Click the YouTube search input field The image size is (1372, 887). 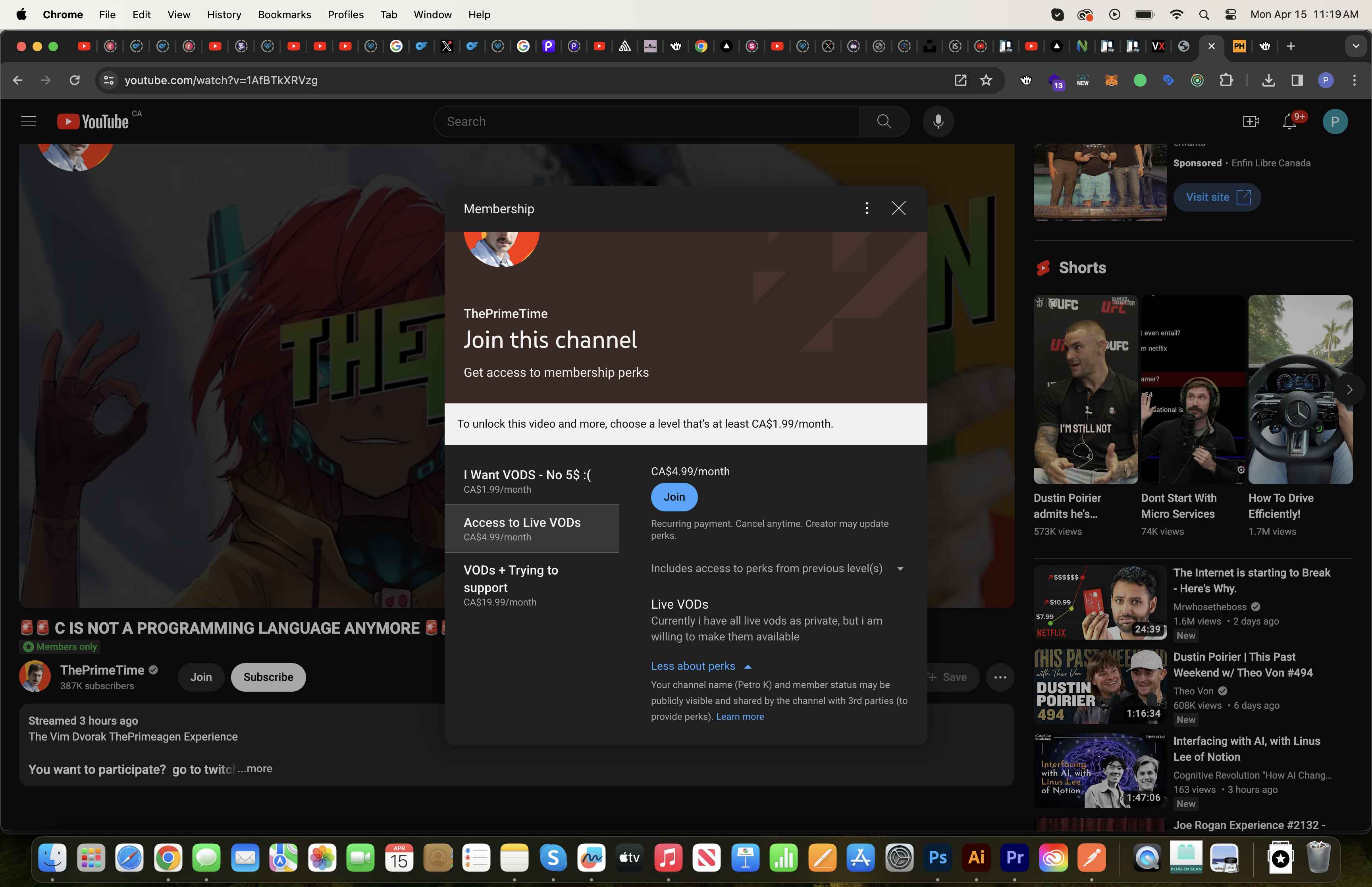pyautogui.click(x=647, y=121)
